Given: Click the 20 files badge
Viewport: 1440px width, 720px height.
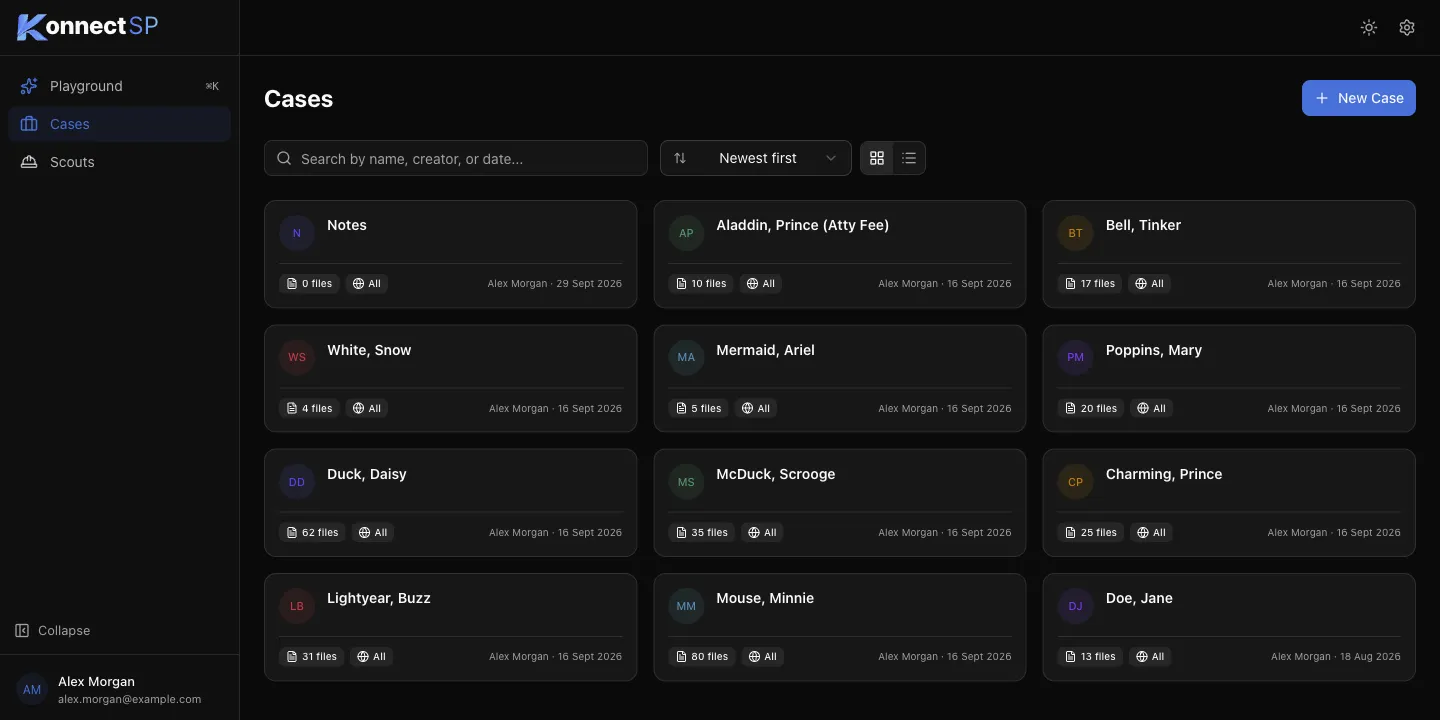Looking at the screenshot, I should click(1091, 409).
